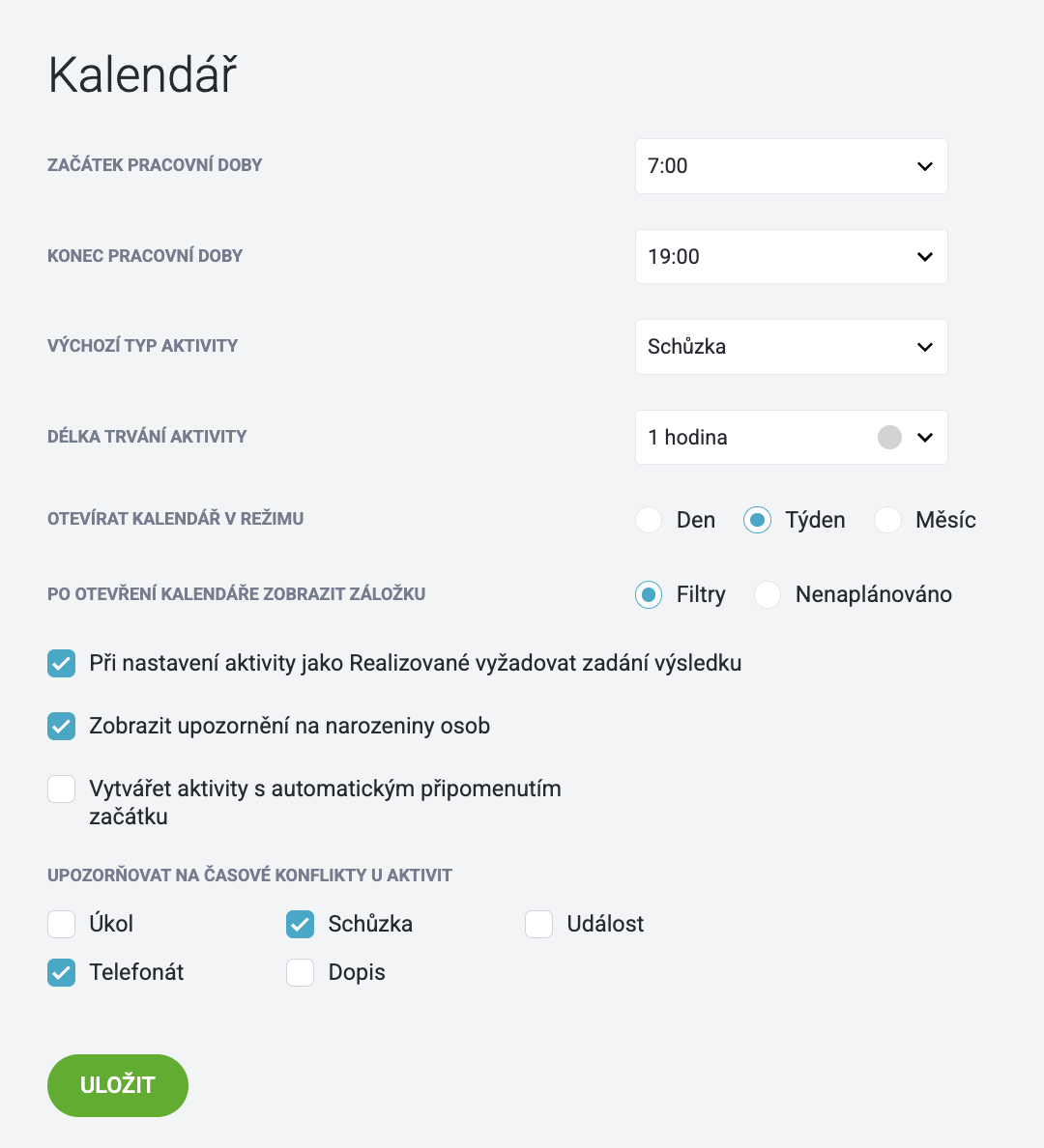1044x1148 pixels.
Task: Uncheck Zobrazit upozornění na narozeniny osob
Action: click(x=62, y=727)
